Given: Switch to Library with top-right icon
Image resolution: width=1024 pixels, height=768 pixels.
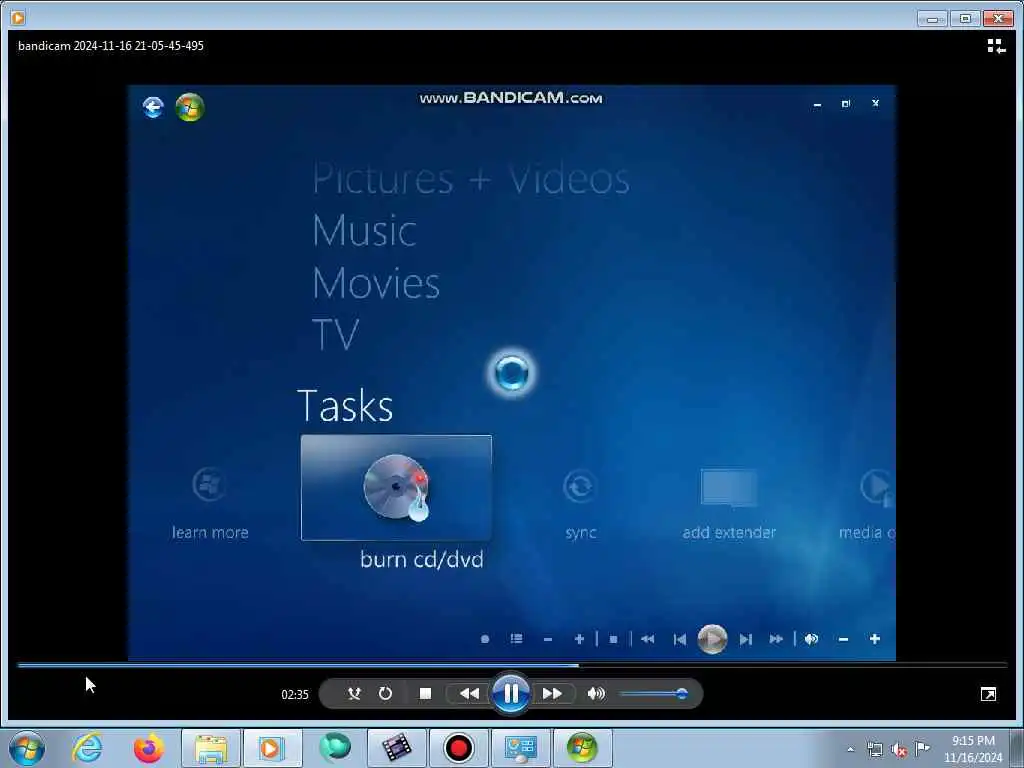Looking at the screenshot, I should (996, 46).
